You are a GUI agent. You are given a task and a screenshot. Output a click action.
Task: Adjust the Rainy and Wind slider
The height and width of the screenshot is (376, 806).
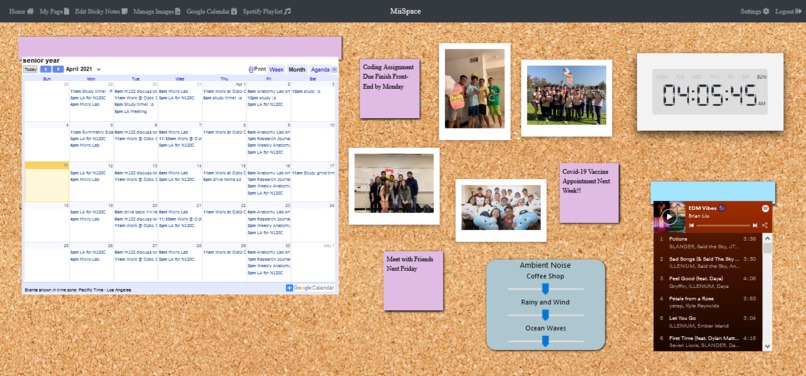click(x=545, y=315)
